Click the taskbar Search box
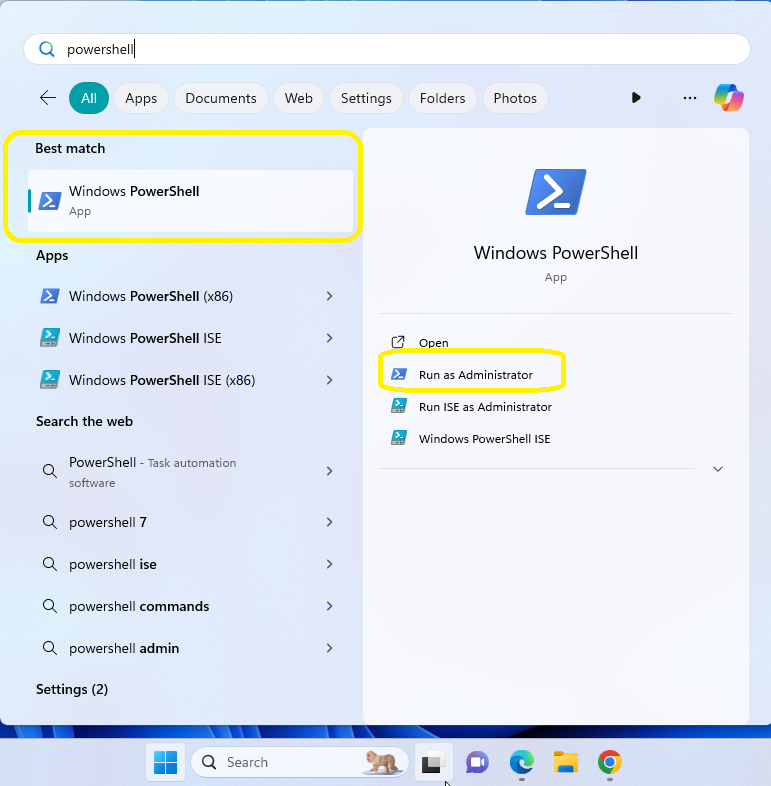Viewport: 771px width, 786px height. point(300,762)
